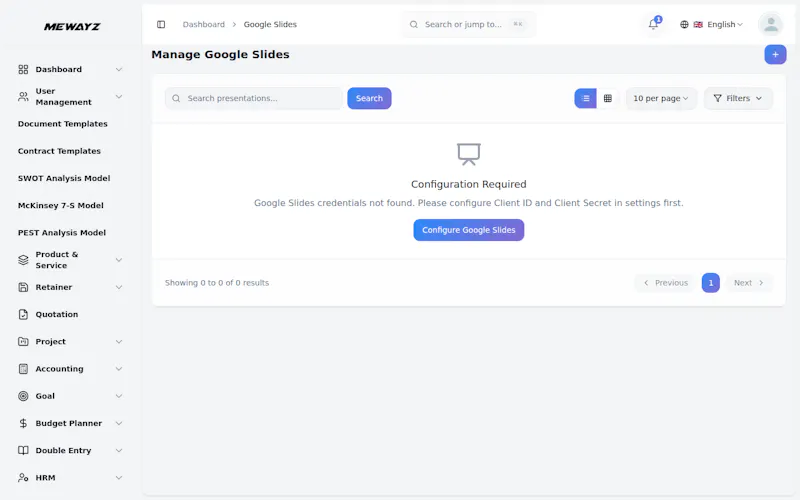The width and height of the screenshot is (800, 500).
Task: Open the notifications bell
Action: point(653,24)
